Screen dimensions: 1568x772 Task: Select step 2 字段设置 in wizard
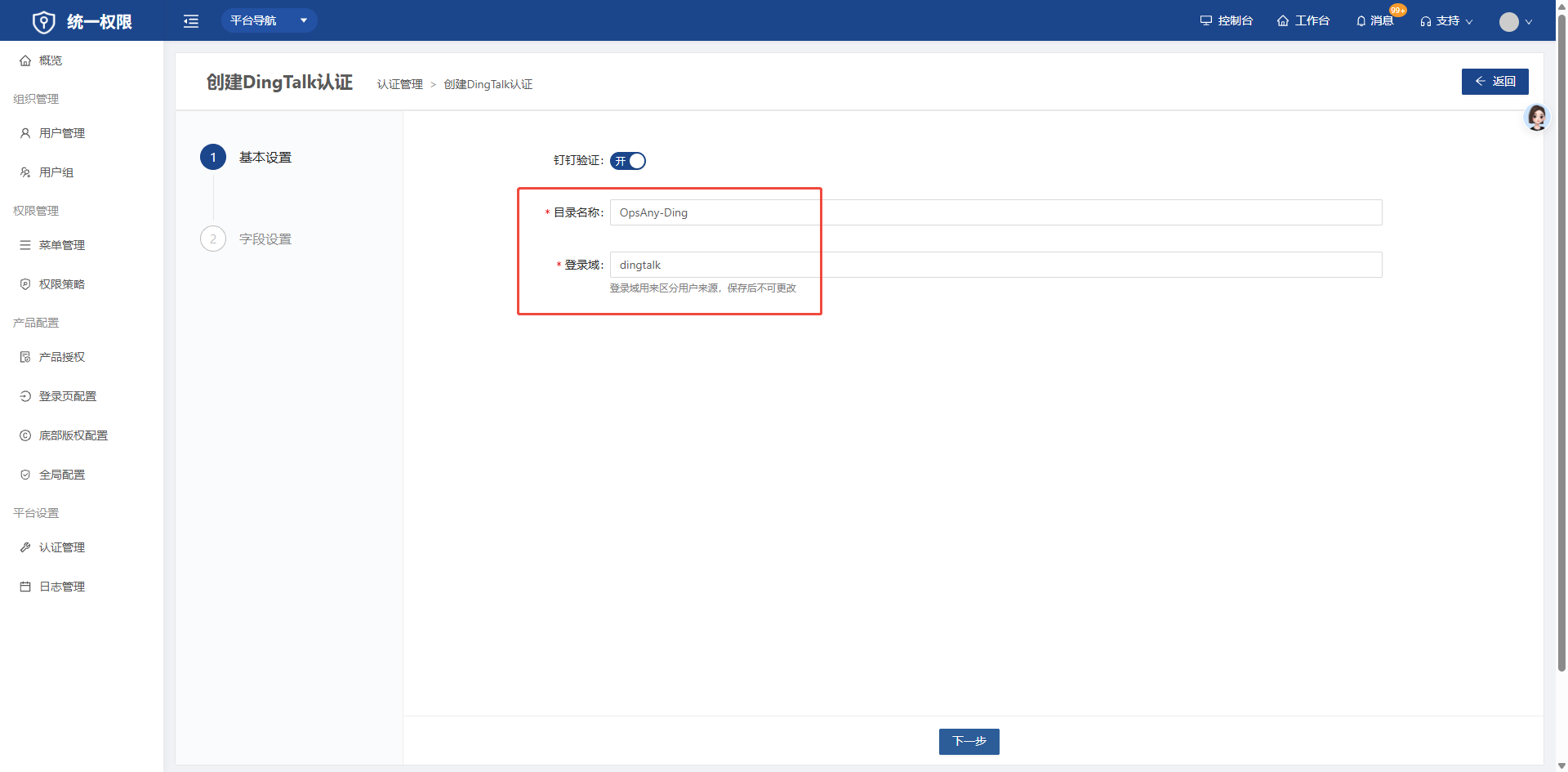coord(265,239)
